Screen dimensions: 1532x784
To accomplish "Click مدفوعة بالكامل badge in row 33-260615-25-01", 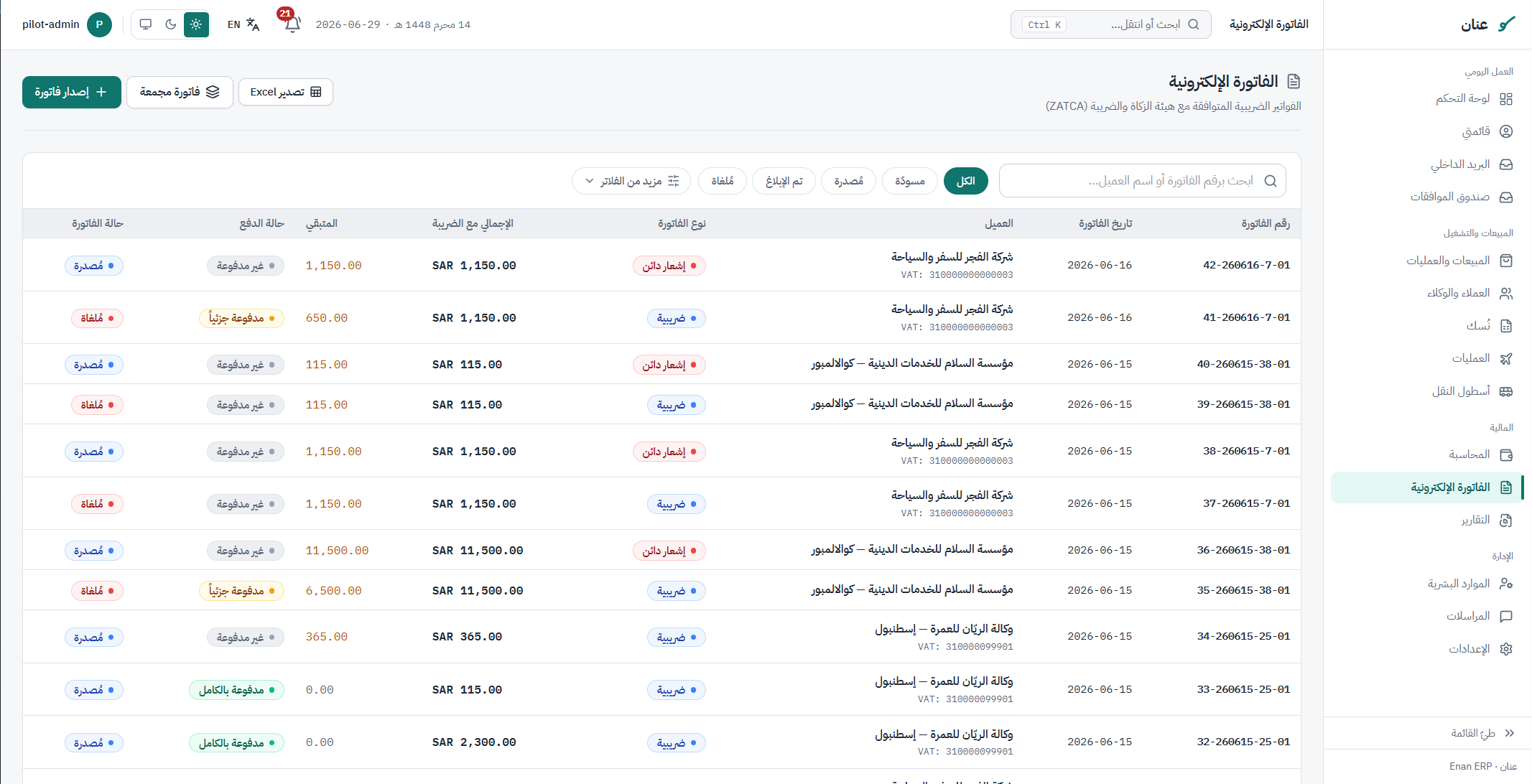I will pyautogui.click(x=236, y=690).
